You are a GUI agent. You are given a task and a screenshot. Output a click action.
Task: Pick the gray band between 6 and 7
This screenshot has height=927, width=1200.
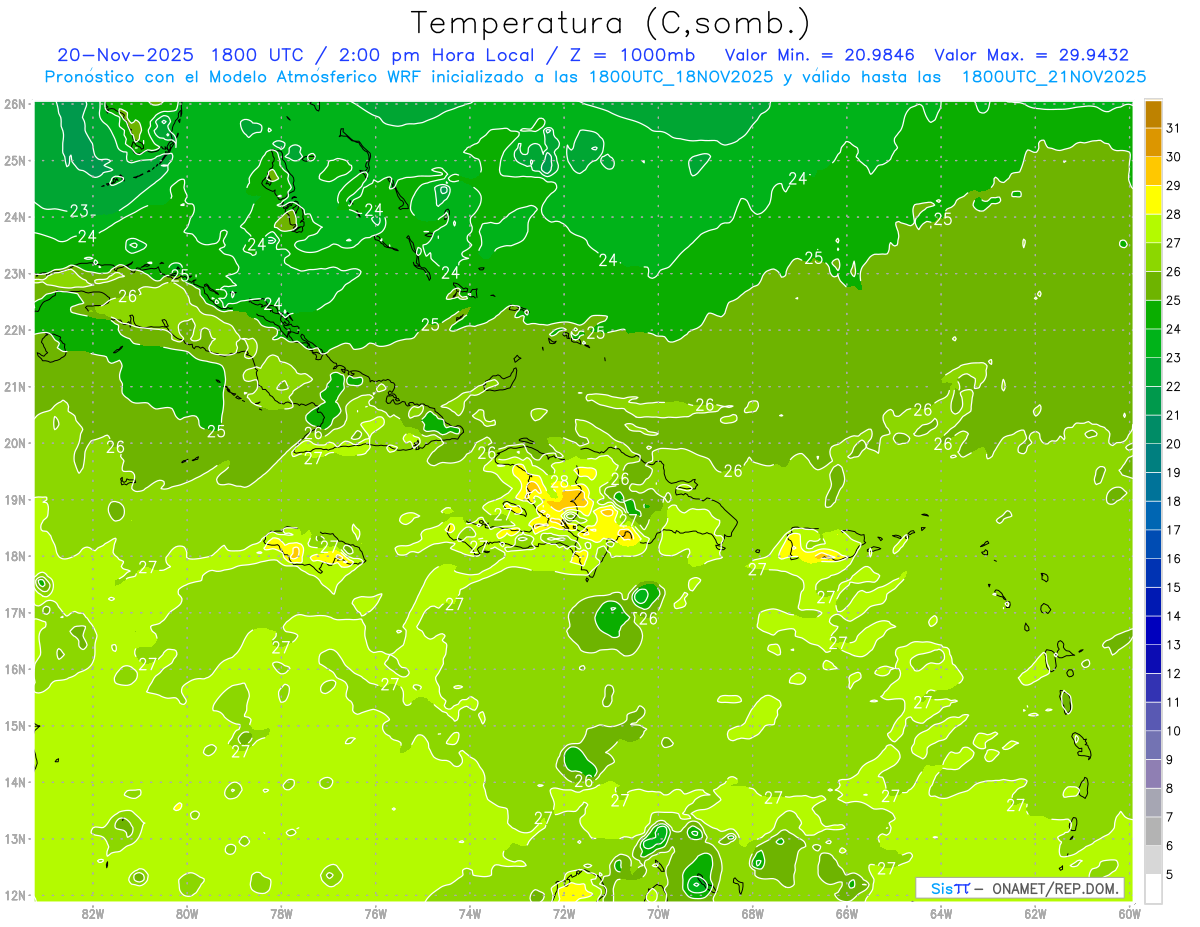point(1154,831)
